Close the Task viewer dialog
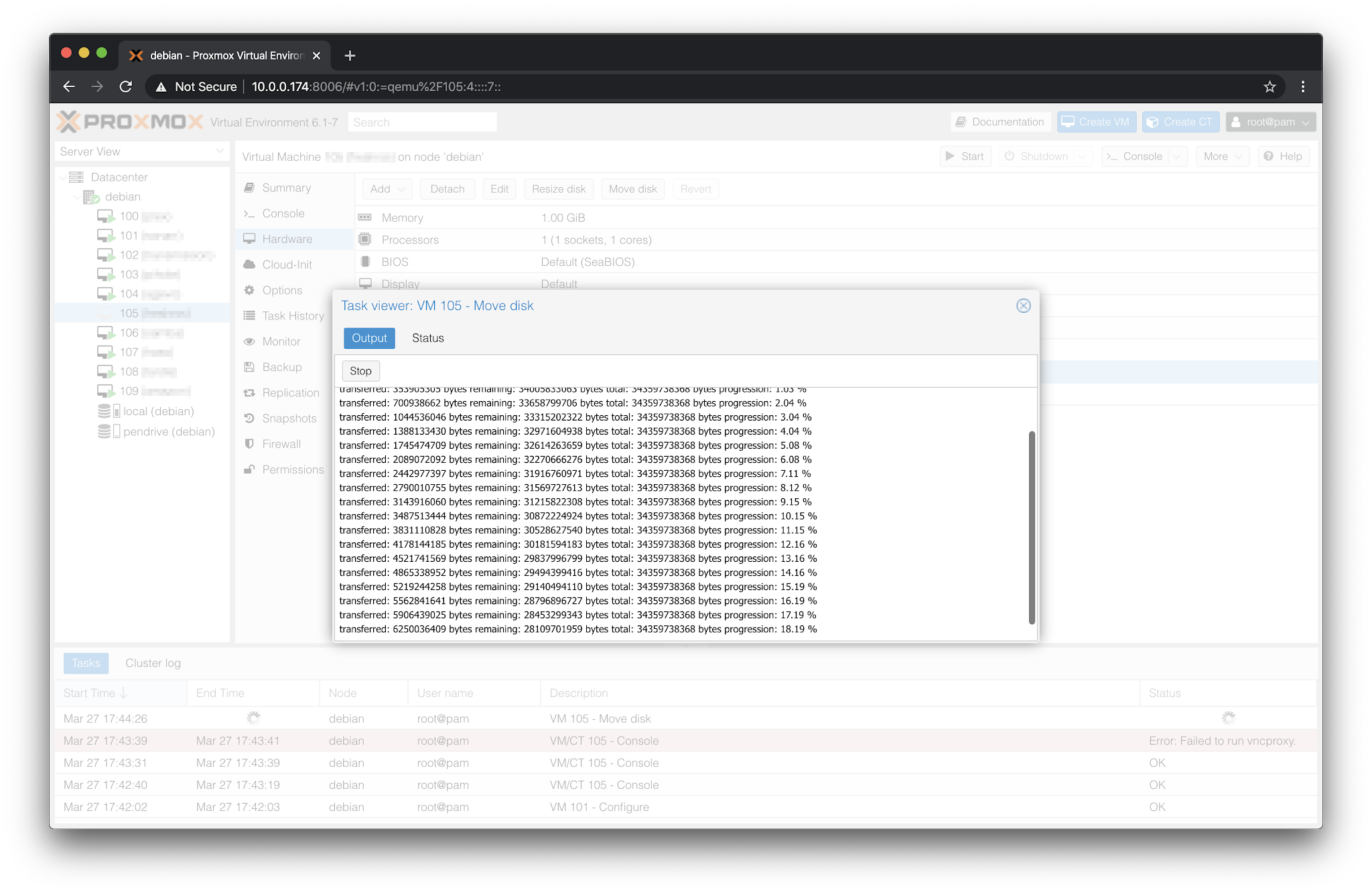The image size is (1372, 894). click(x=1023, y=306)
